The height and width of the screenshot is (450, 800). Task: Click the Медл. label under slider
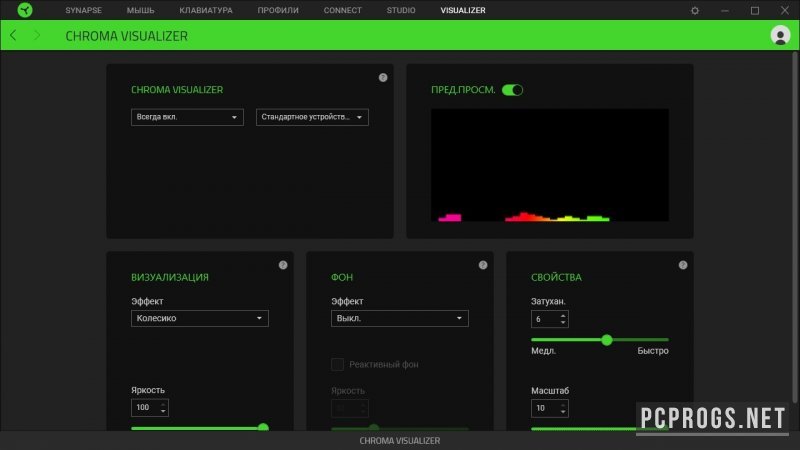pyautogui.click(x=543, y=351)
